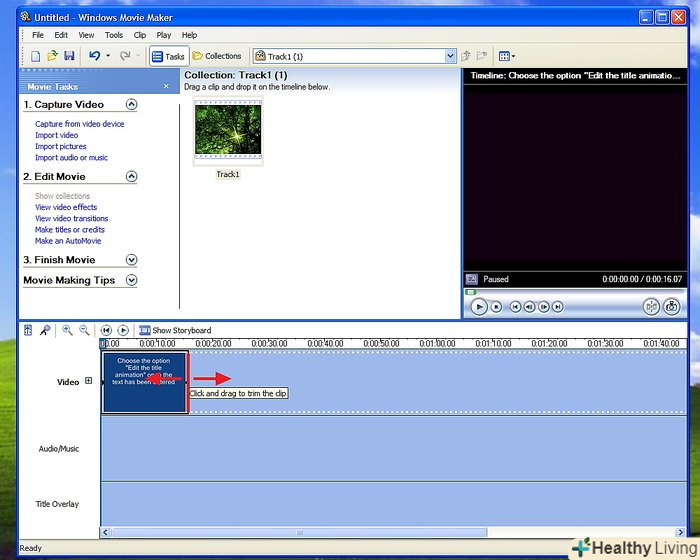Zoom out on the timeline
Screen dimensions: 700x560
(x=84, y=330)
